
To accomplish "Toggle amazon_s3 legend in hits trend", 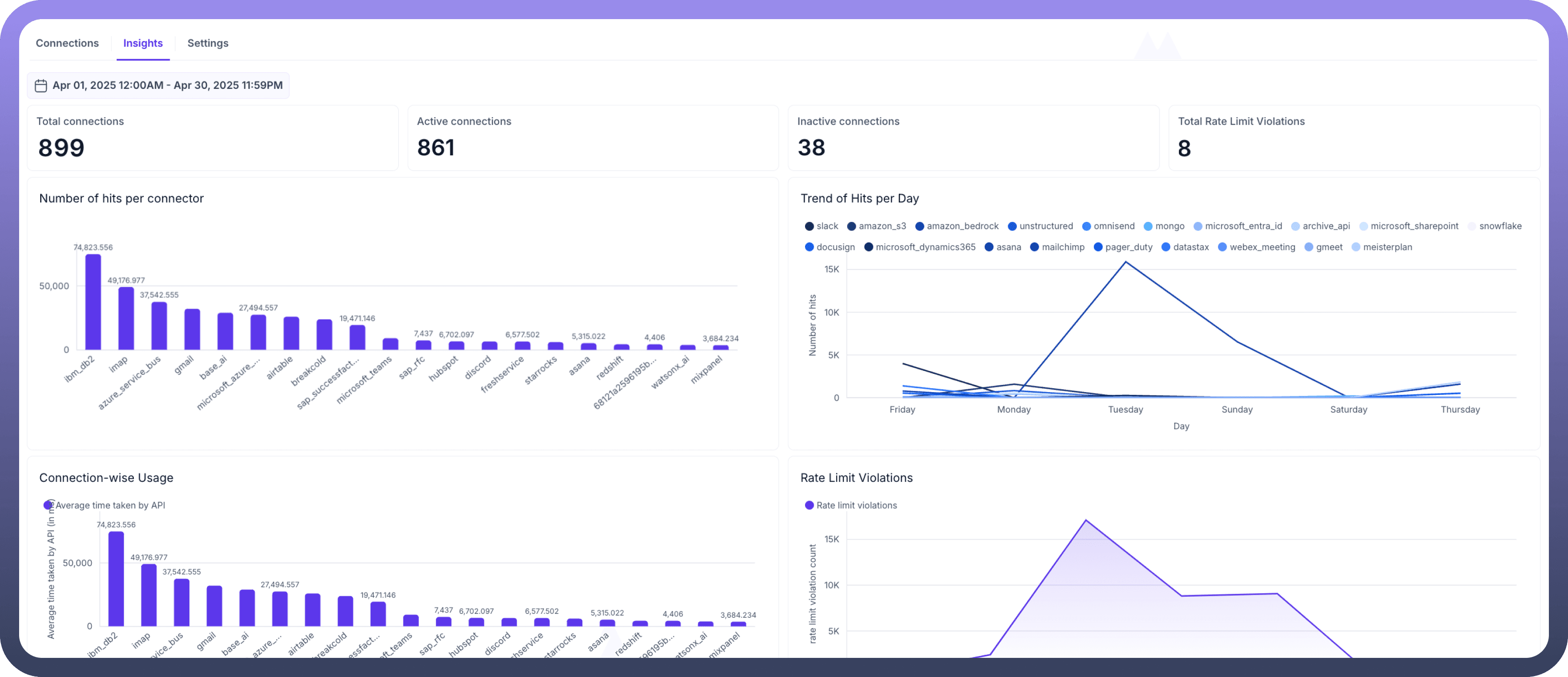I will click(x=851, y=227).
